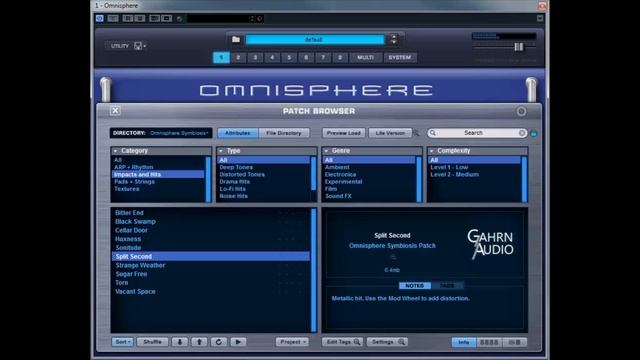The image size is (640, 360).
Task: Select part 5 tab
Action: click(289, 58)
